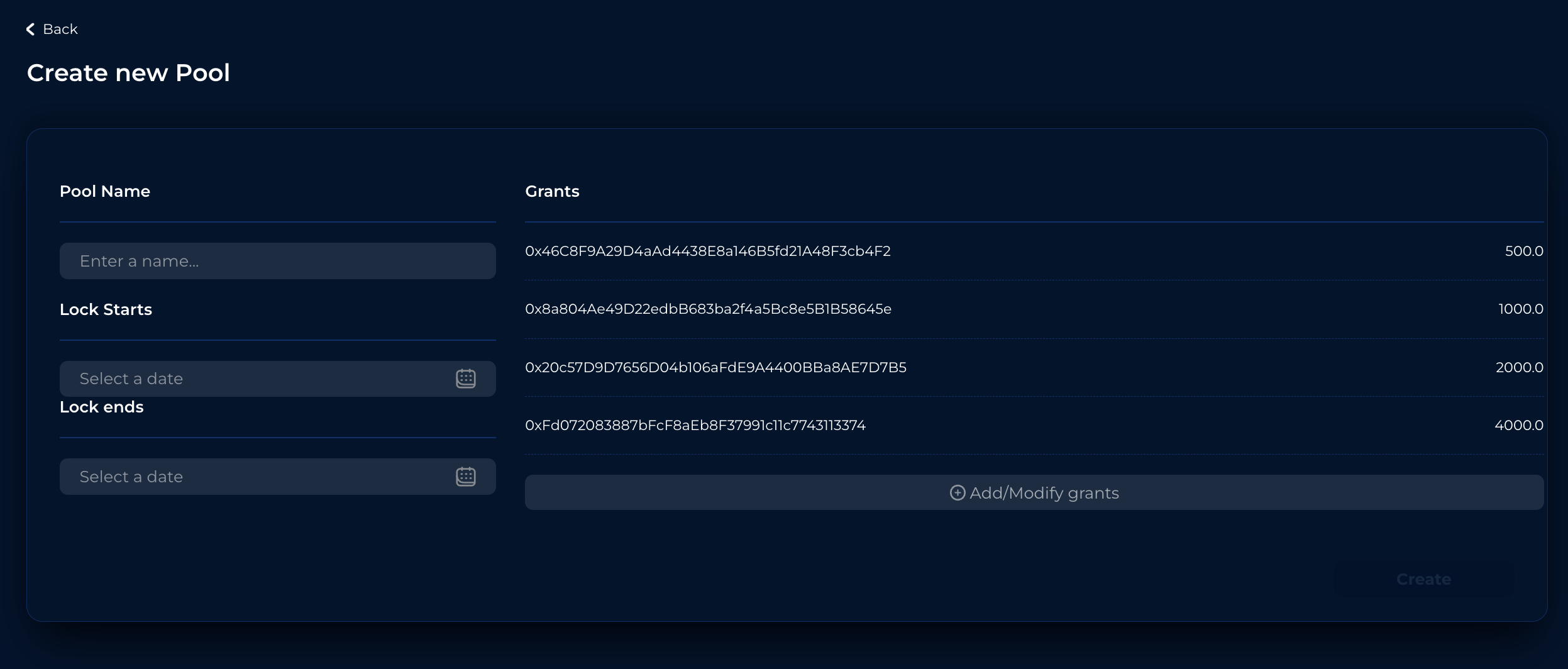
Task: Click the 500.0 grant amount
Action: pyautogui.click(x=1523, y=252)
